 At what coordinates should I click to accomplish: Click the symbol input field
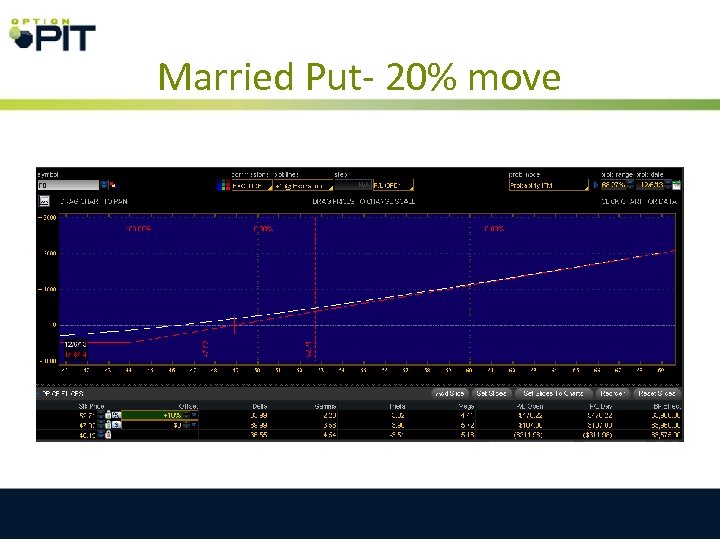(68, 186)
